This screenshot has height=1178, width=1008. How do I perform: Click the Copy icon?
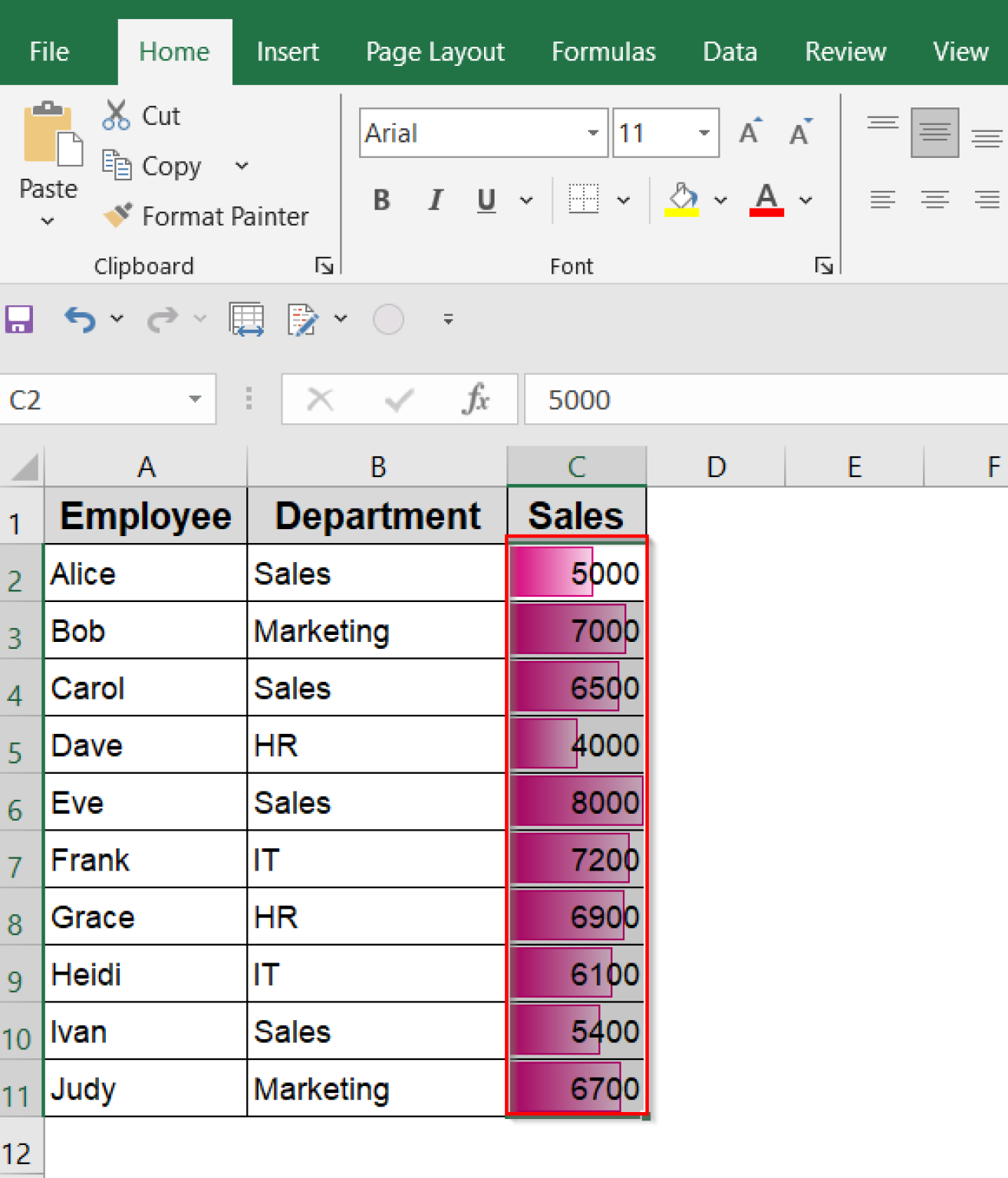pyautogui.click(x=117, y=165)
